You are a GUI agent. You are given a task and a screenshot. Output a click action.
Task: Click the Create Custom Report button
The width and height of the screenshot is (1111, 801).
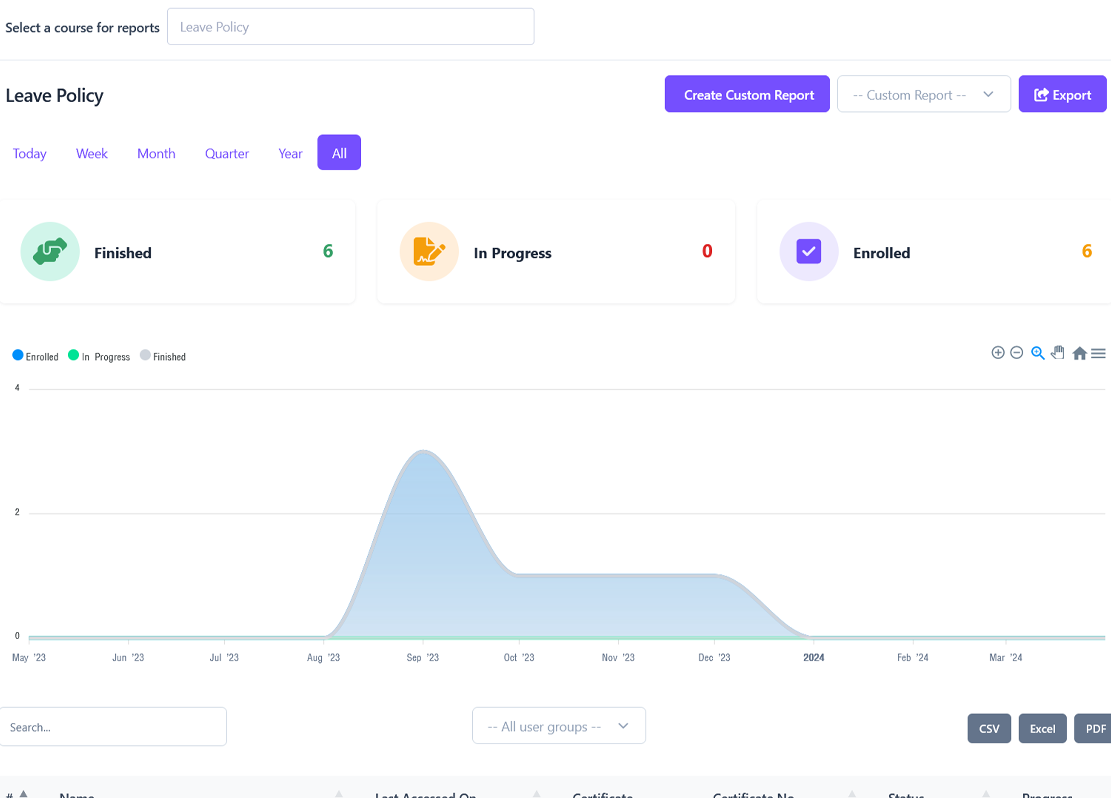[747, 95]
